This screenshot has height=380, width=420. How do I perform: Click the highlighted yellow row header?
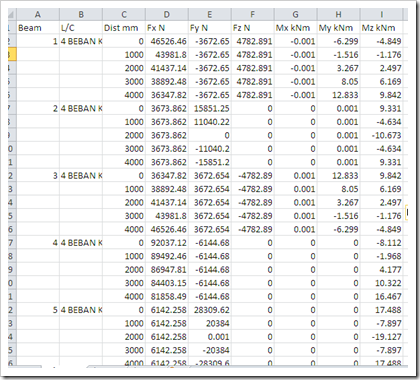click(12, 55)
